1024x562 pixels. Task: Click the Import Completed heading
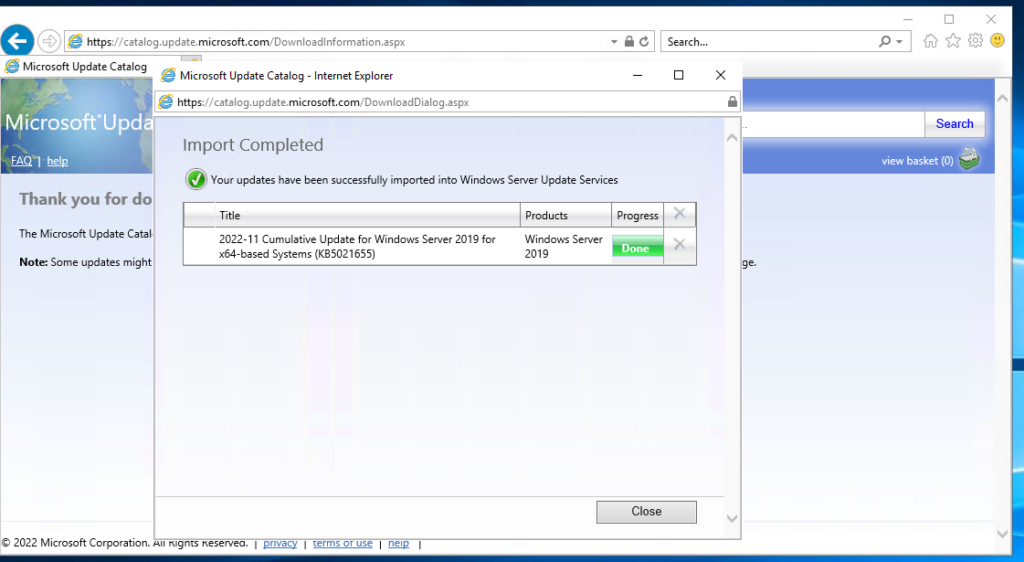click(x=253, y=145)
